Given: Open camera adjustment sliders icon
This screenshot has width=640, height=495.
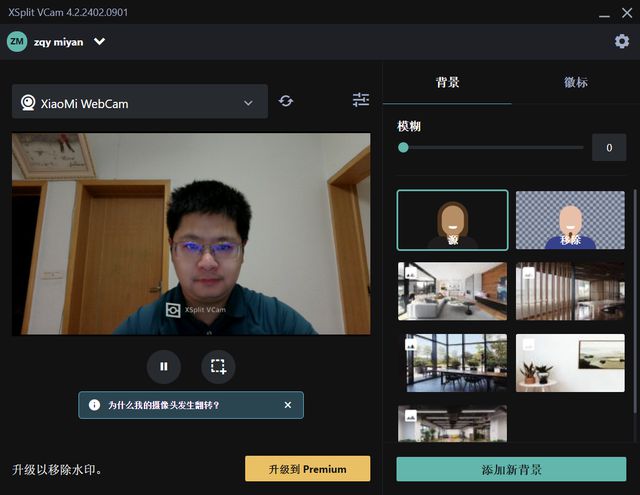Looking at the screenshot, I should pos(361,100).
